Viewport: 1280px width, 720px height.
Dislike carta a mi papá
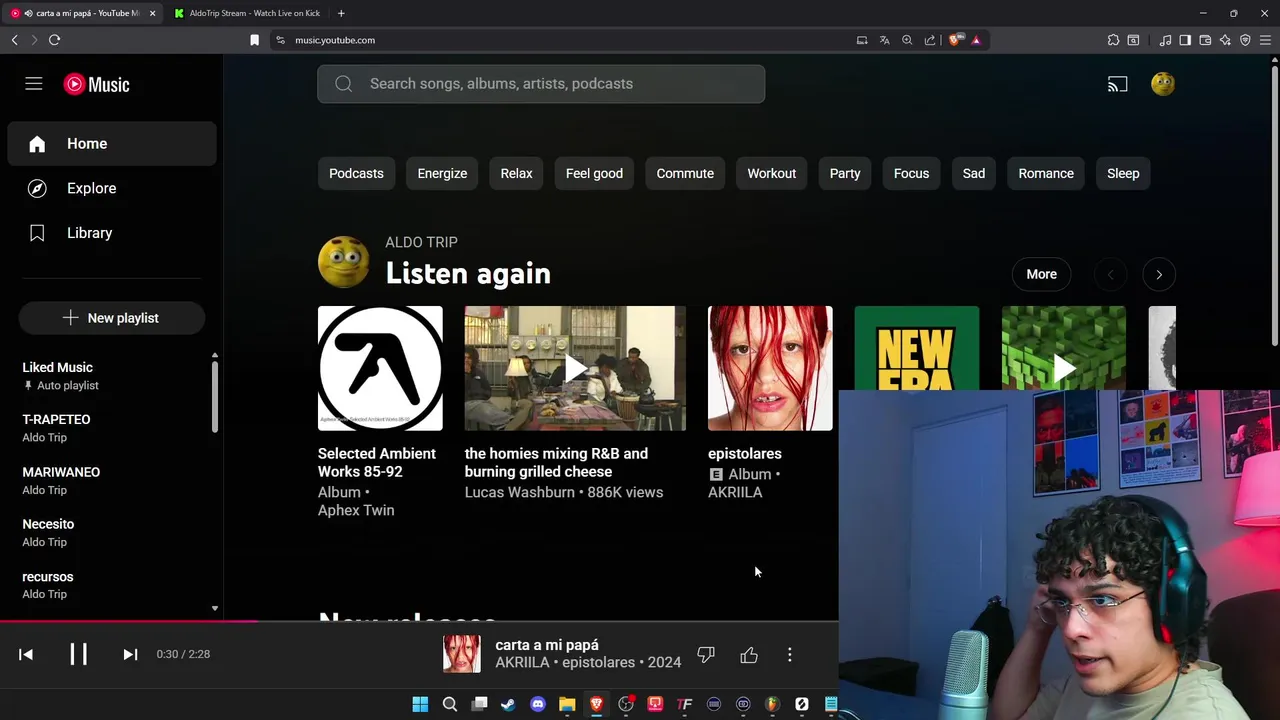coord(706,655)
